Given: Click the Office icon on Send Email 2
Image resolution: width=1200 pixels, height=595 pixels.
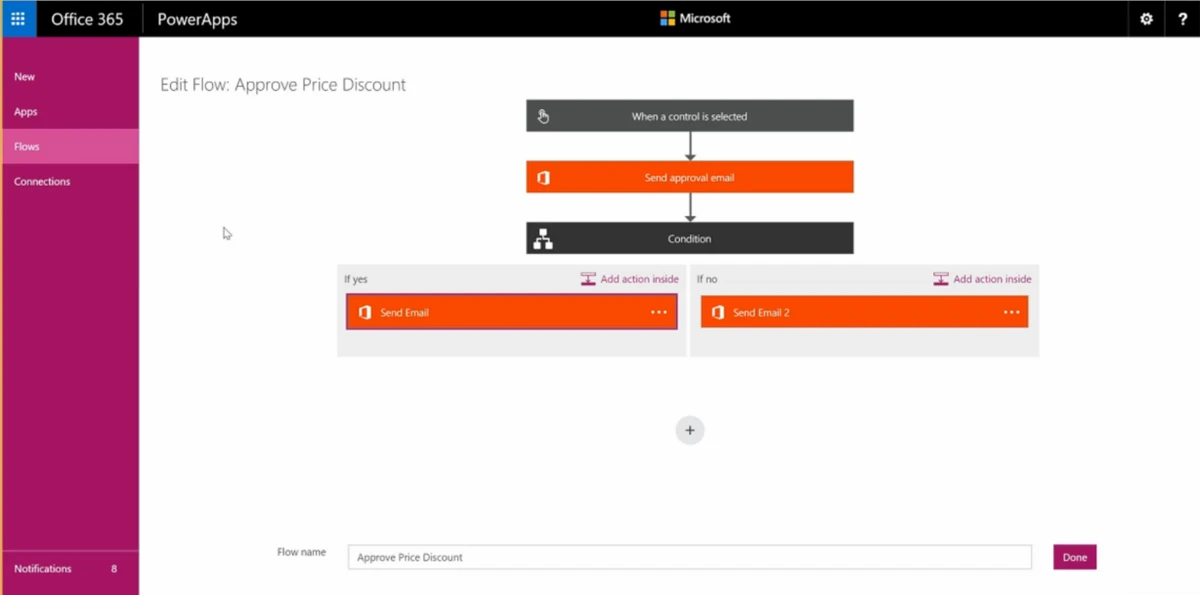Looking at the screenshot, I should coord(717,312).
